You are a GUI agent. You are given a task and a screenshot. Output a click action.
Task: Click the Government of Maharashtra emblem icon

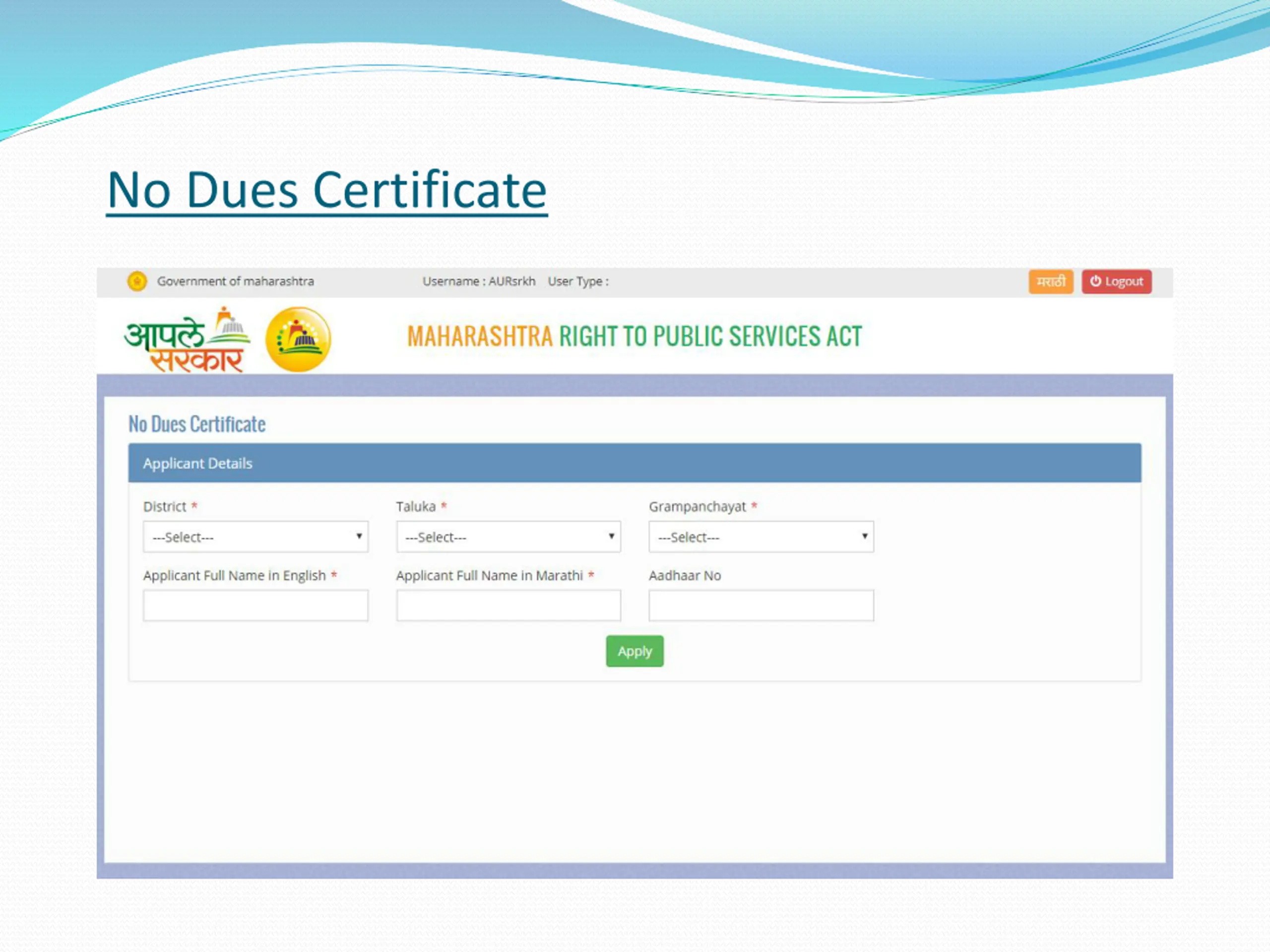click(x=136, y=281)
